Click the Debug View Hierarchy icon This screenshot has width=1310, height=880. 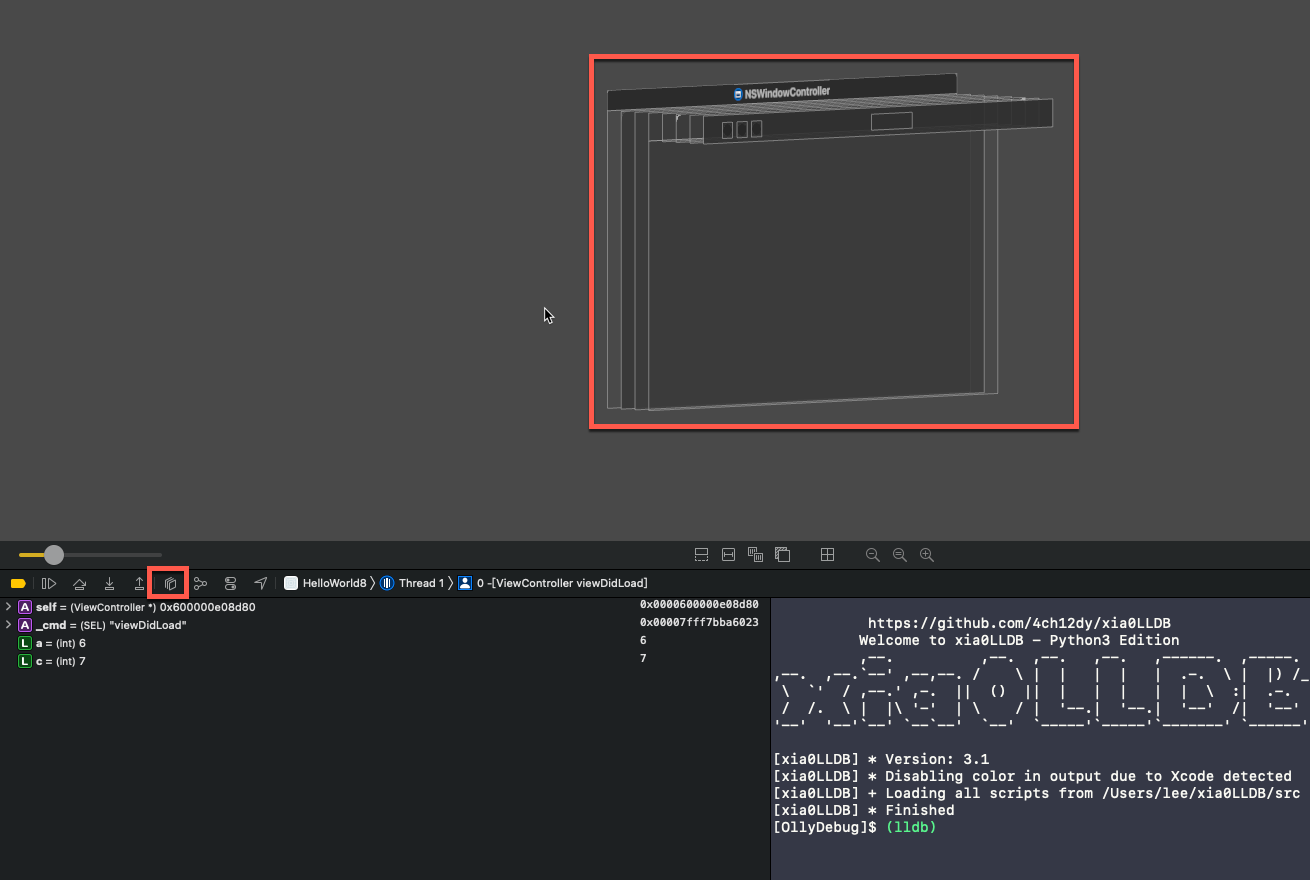click(x=170, y=583)
